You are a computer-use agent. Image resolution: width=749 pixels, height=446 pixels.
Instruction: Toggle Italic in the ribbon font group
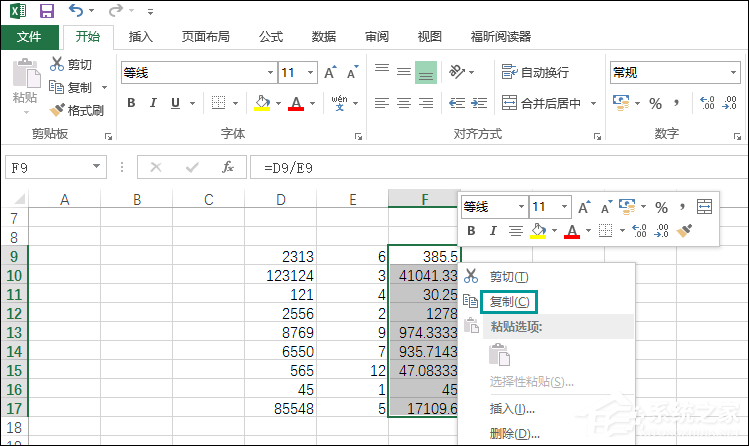tap(153, 103)
